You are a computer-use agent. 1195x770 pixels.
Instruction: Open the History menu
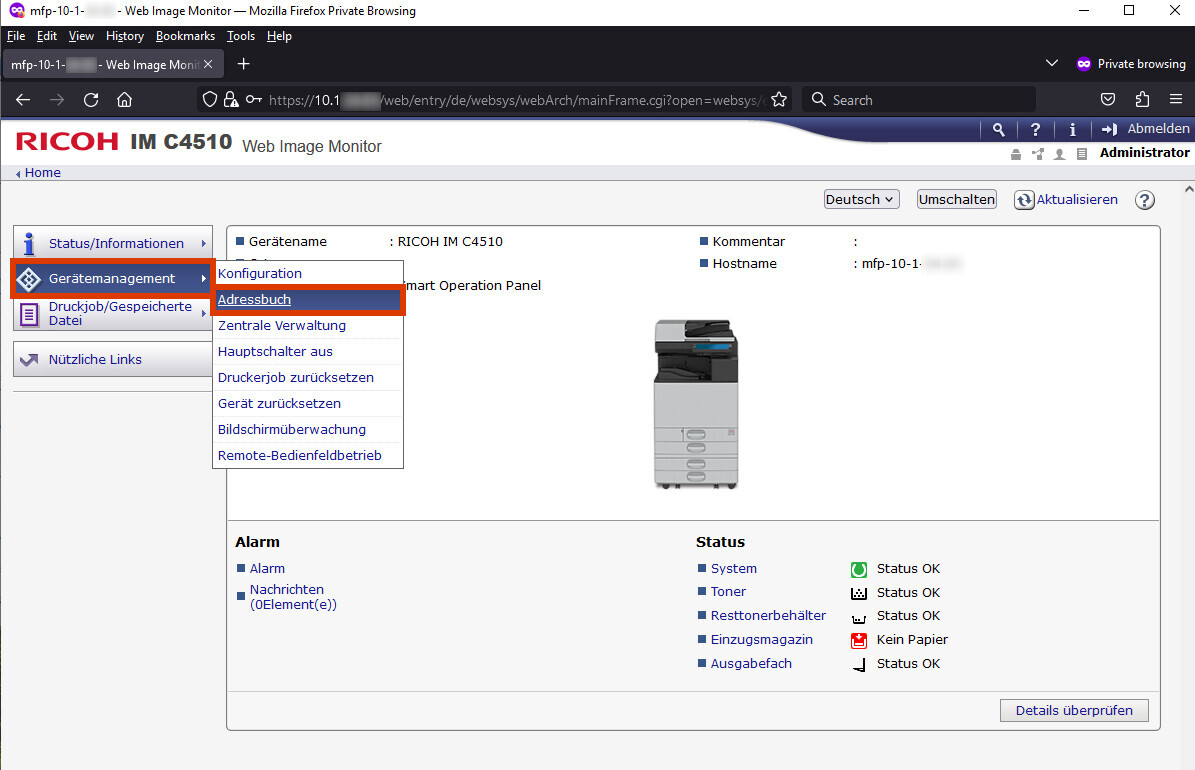pos(125,36)
